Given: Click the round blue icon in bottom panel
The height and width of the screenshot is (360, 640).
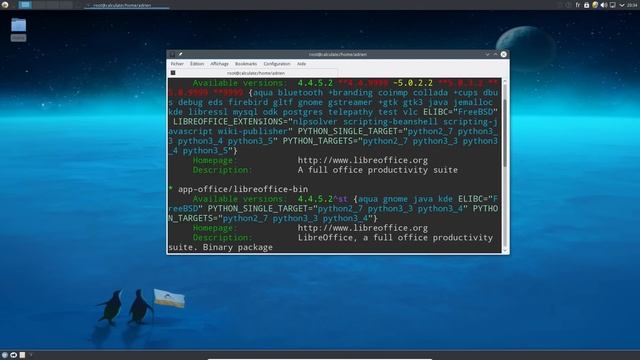Looking at the screenshot, I should pos(5,355).
